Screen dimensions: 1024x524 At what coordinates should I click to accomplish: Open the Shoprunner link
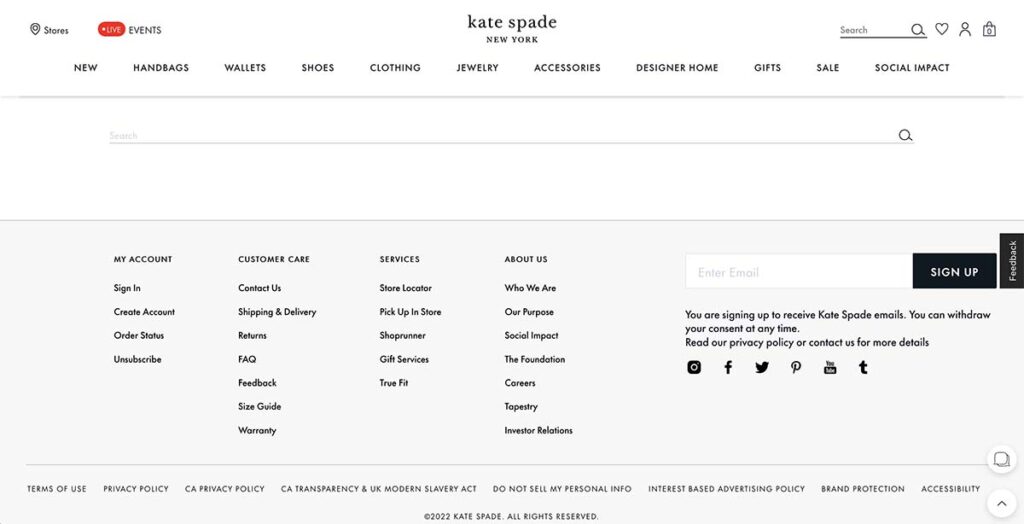(x=402, y=335)
